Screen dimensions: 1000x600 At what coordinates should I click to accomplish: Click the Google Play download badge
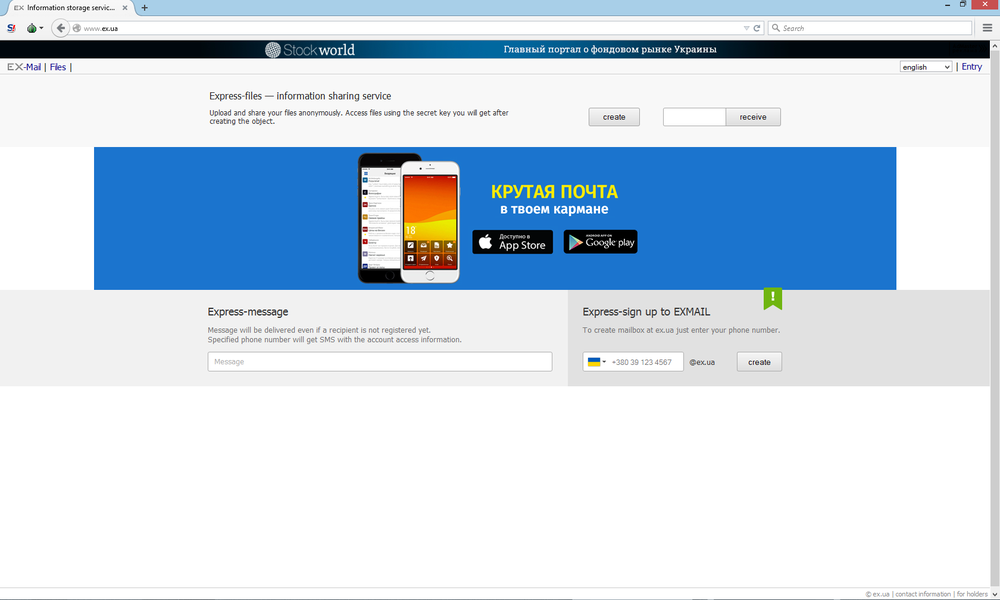click(x=600, y=242)
